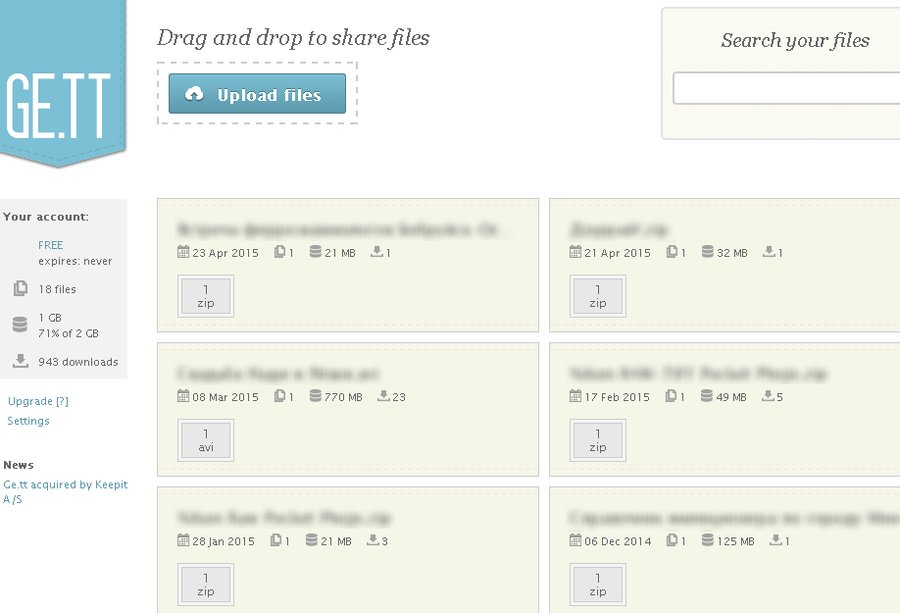Open Ge.tt acquired by Keepit news

click(x=65, y=491)
